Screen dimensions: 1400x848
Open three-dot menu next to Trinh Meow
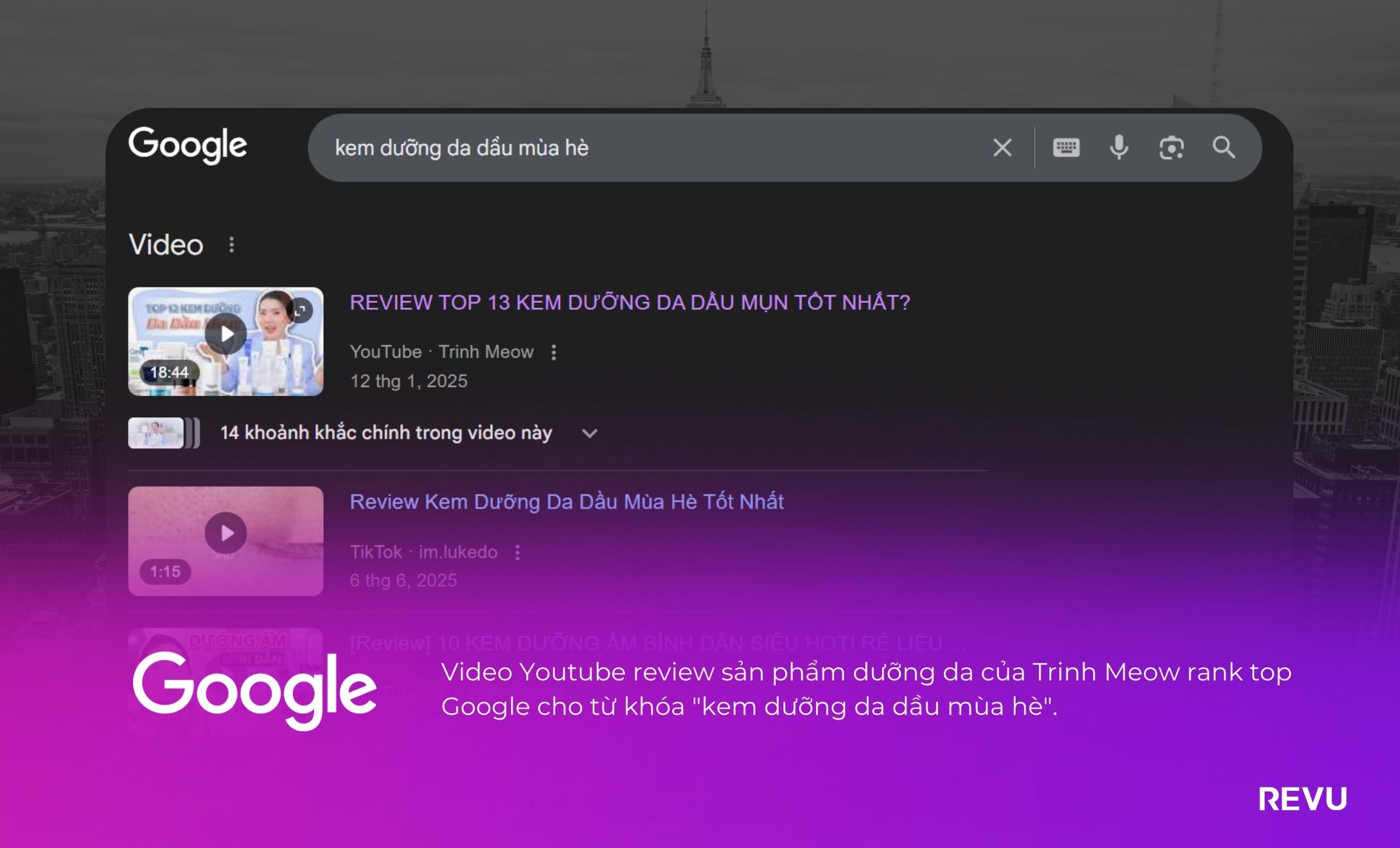[x=554, y=352]
